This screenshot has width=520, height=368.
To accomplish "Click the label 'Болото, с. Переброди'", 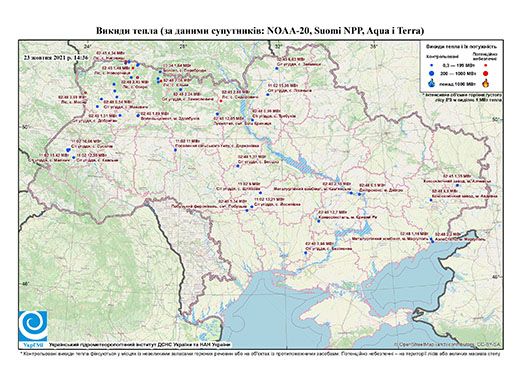I will 185,70.
